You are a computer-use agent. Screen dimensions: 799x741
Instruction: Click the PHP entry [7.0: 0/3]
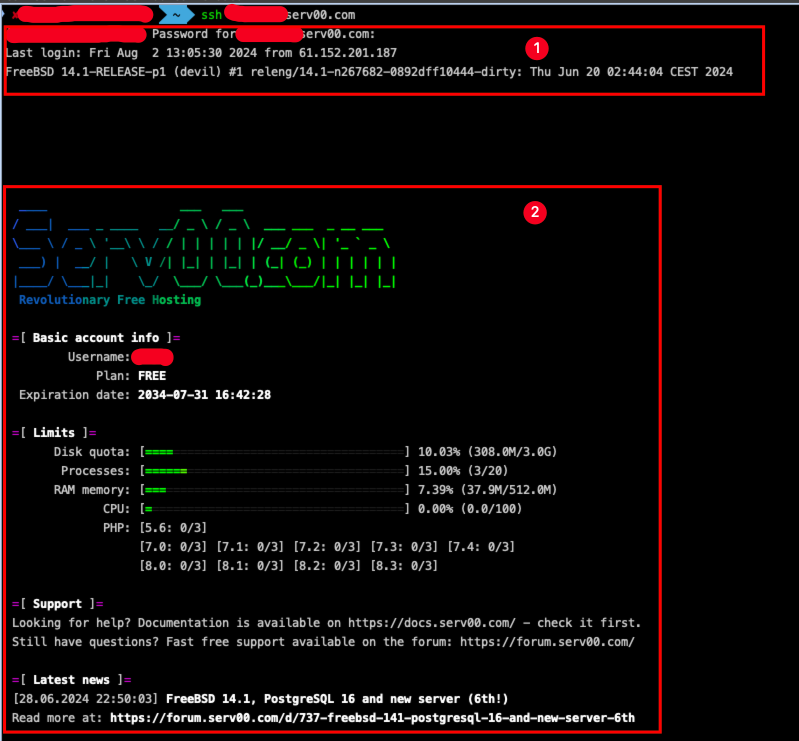(173, 547)
